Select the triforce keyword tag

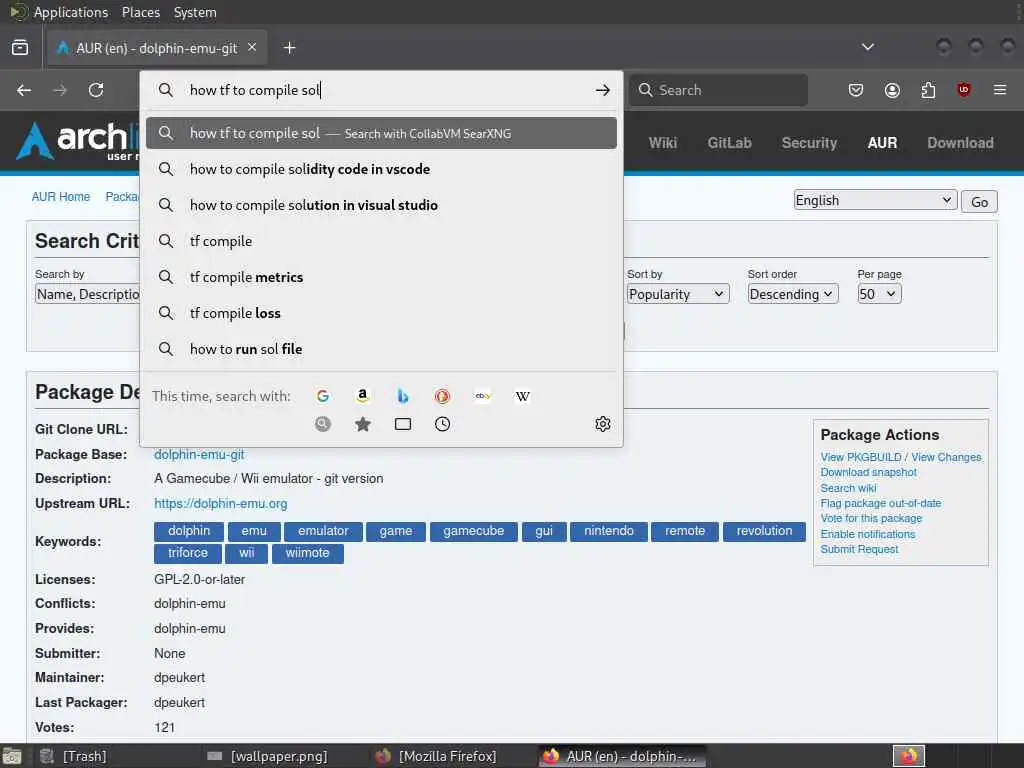(x=188, y=553)
